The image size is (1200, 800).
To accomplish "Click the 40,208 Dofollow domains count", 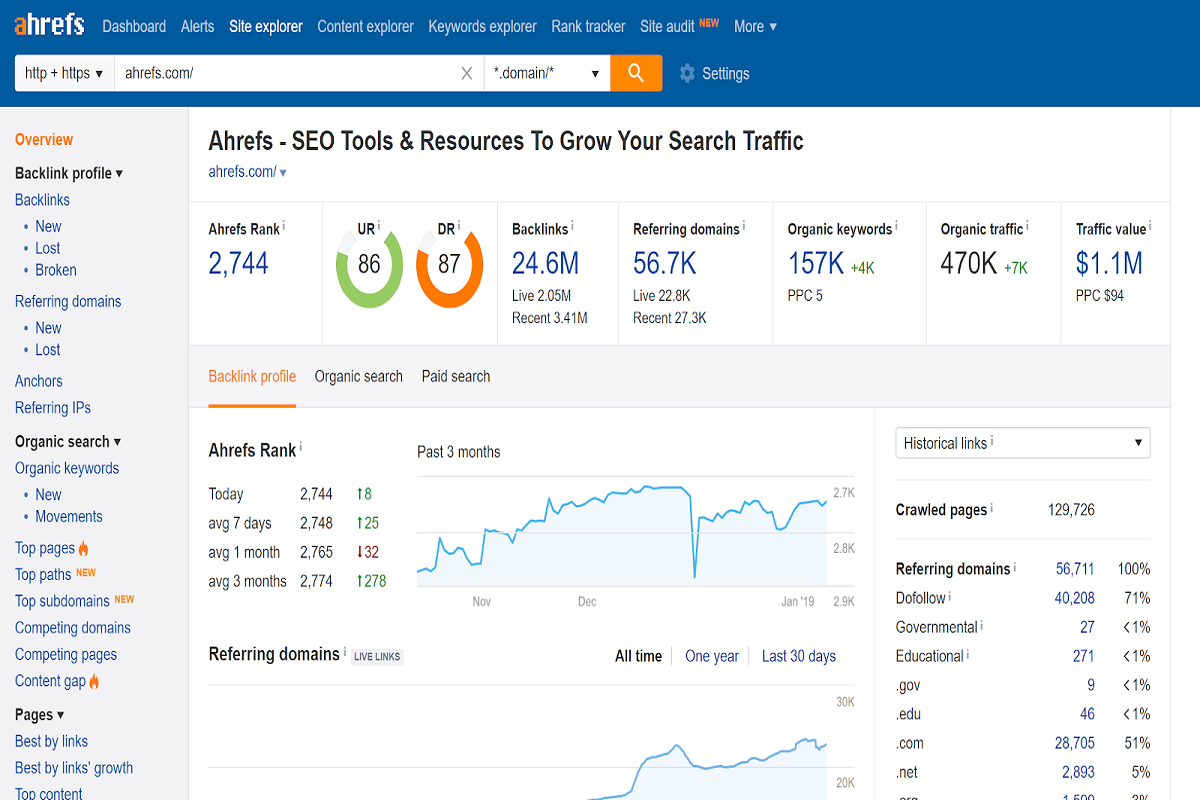I will [1075, 598].
